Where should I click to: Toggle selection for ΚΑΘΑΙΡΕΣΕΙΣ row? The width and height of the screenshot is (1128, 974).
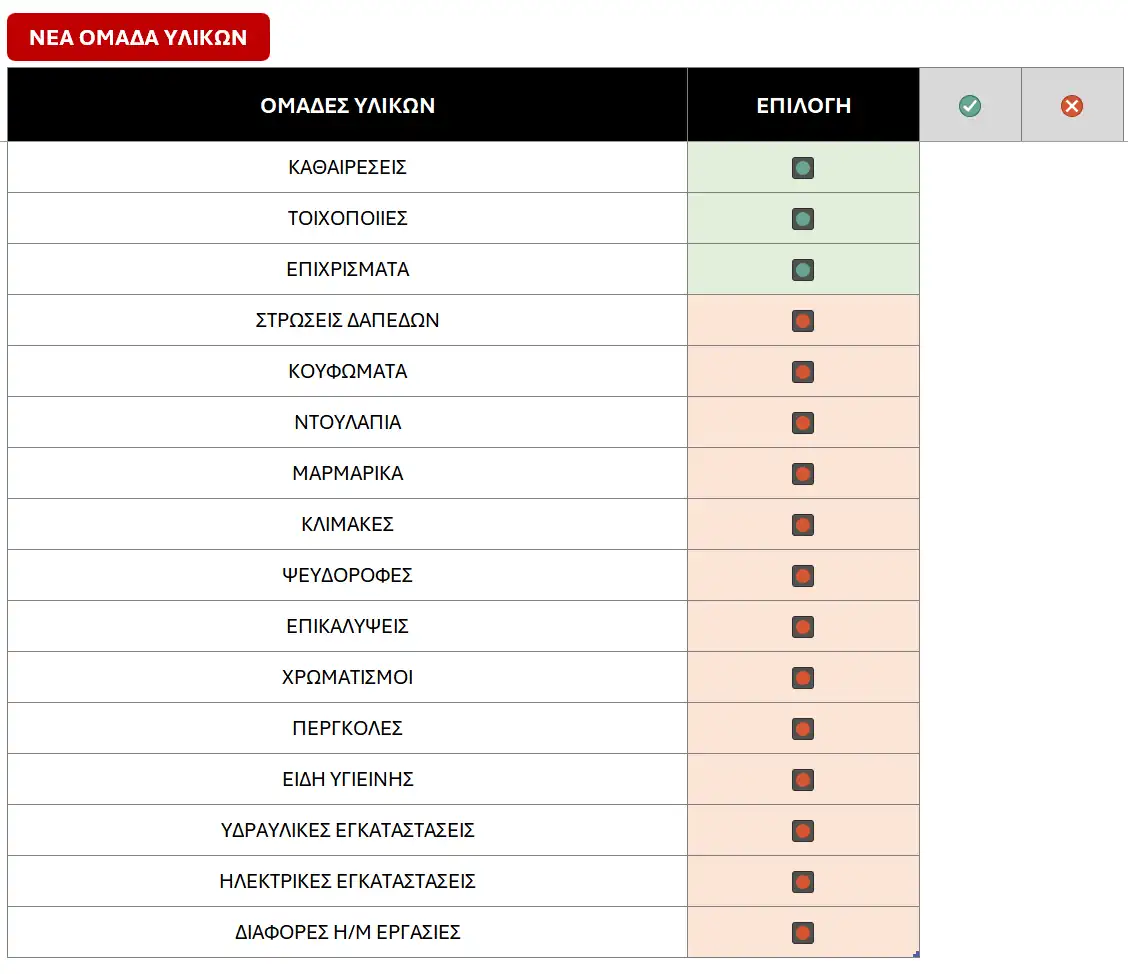[802, 168]
